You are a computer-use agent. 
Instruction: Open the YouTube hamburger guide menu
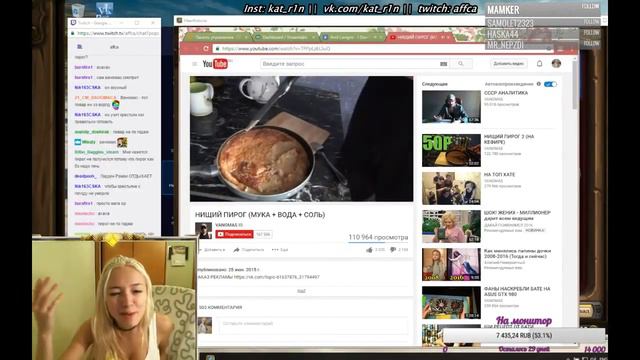[x=194, y=64]
